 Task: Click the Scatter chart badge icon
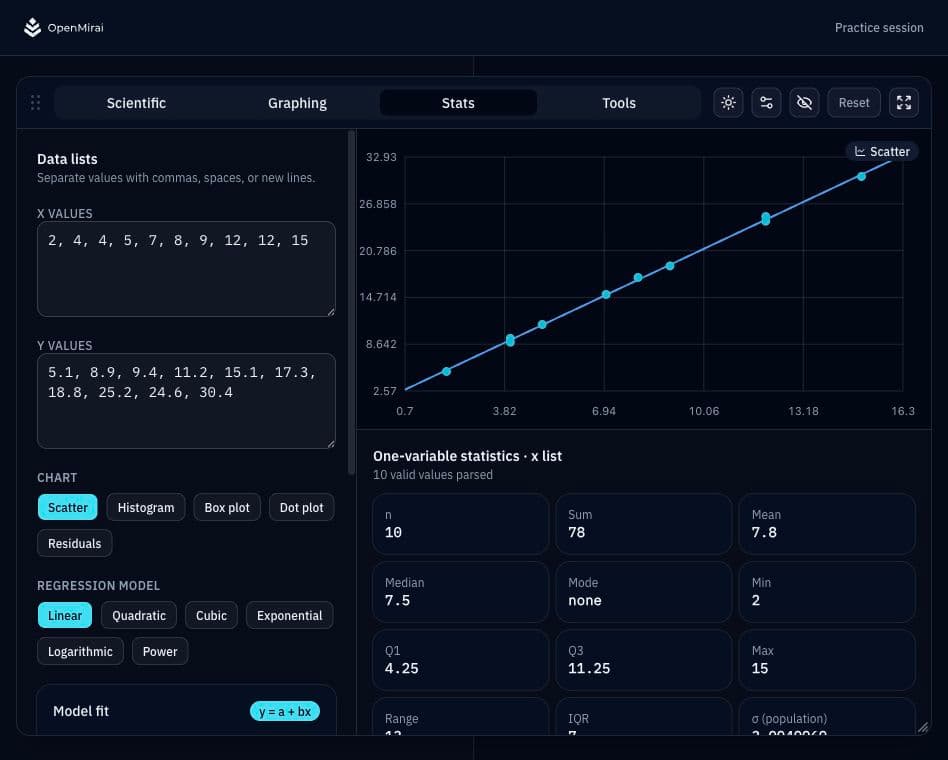[x=860, y=151]
